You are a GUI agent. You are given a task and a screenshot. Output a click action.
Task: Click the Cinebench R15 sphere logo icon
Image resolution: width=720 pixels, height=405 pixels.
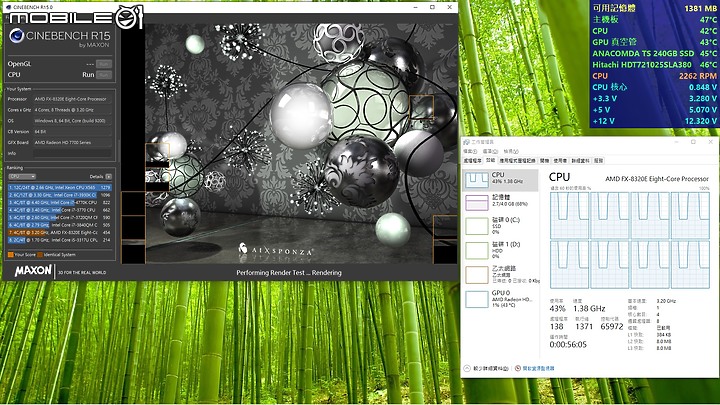[17, 36]
